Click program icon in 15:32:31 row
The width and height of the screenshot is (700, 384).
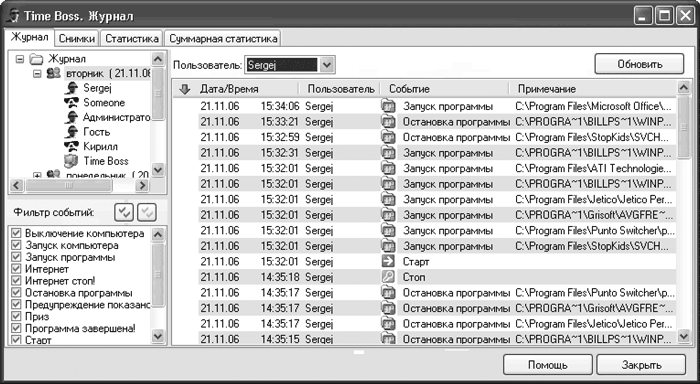[388, 153]
